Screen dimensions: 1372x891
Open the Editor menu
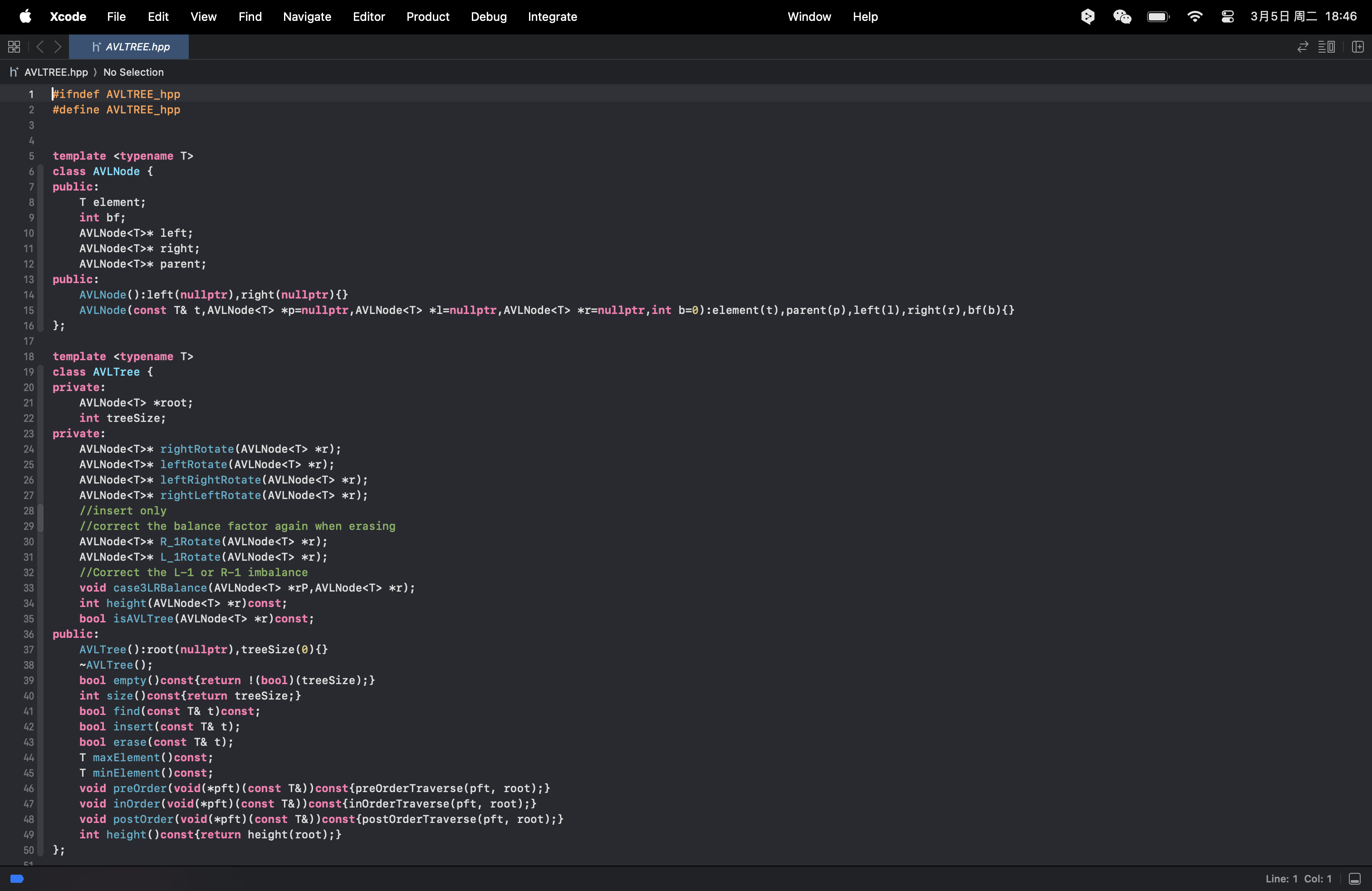pos(369,17)
